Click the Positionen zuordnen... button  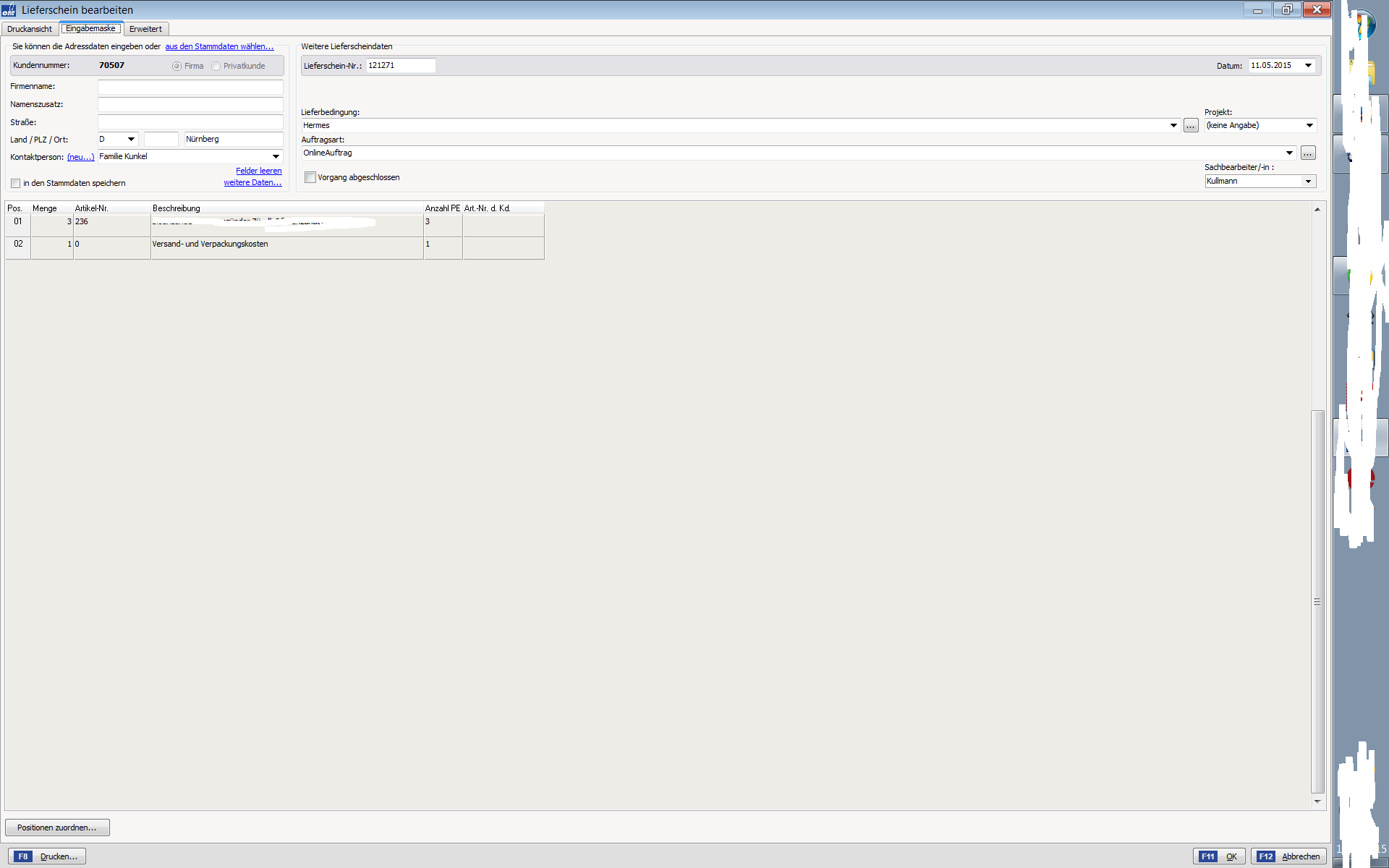click(57, 827)
